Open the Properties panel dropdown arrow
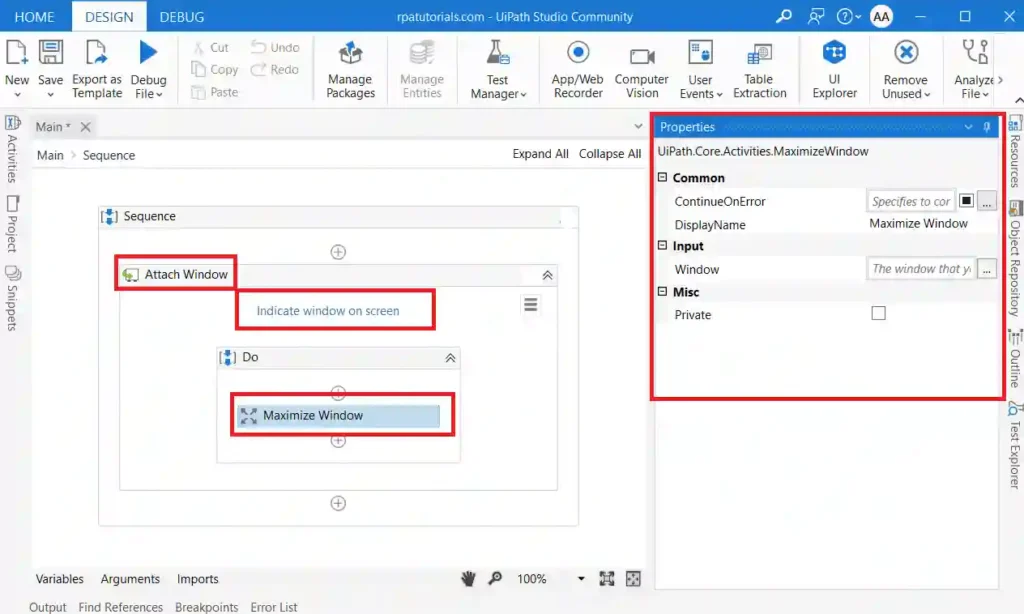 coord(968,127)
